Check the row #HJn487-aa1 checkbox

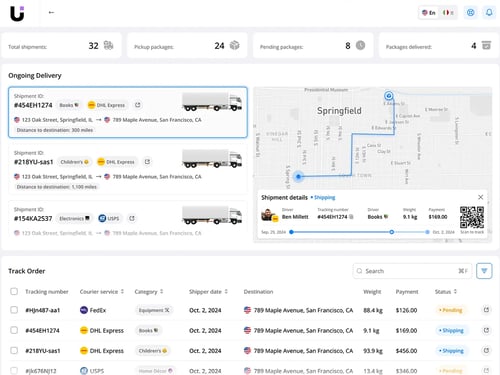(14, 310)
